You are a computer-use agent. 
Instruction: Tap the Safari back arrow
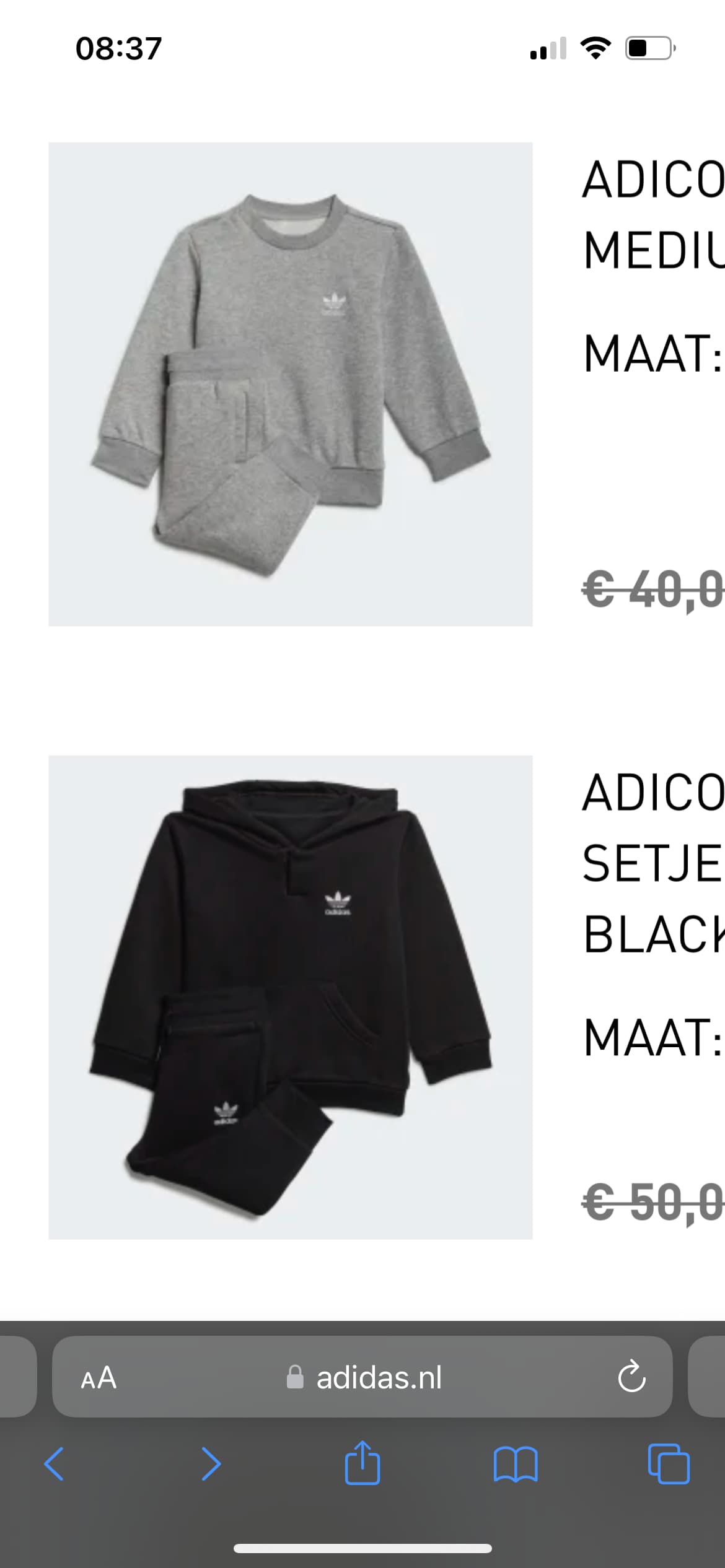coord(54,1464)
